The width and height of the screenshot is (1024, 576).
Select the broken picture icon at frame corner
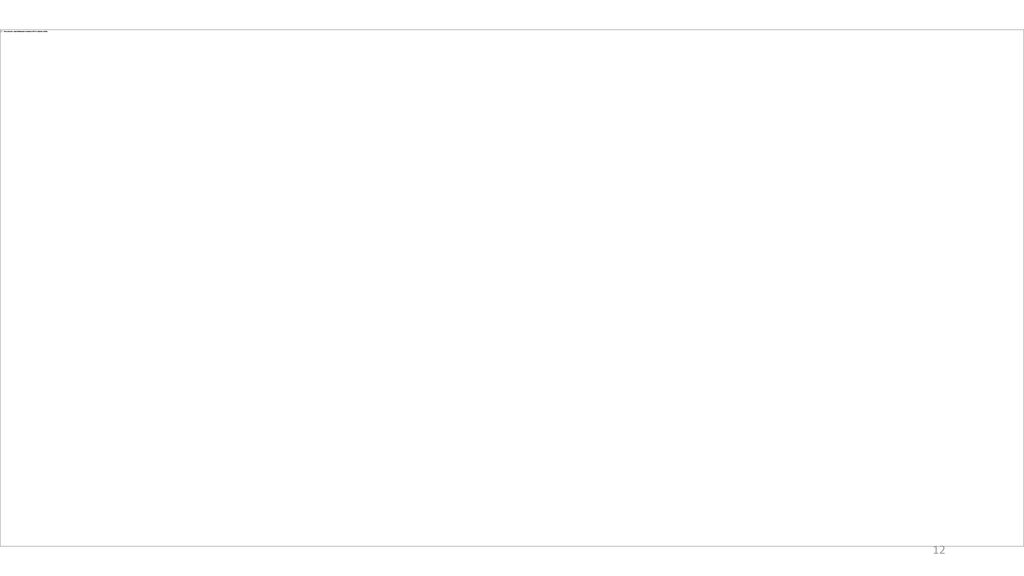(2, 31)
